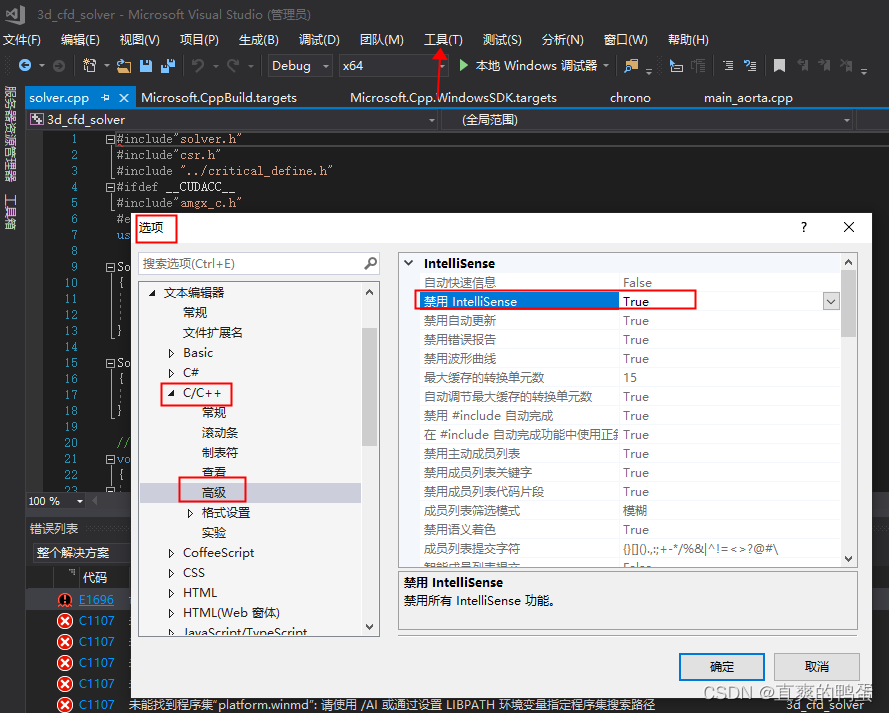Open the 3d_cfd_solver project scope dropdown
The width and height of the screenshot is (889, 713).
pos(431,120)
